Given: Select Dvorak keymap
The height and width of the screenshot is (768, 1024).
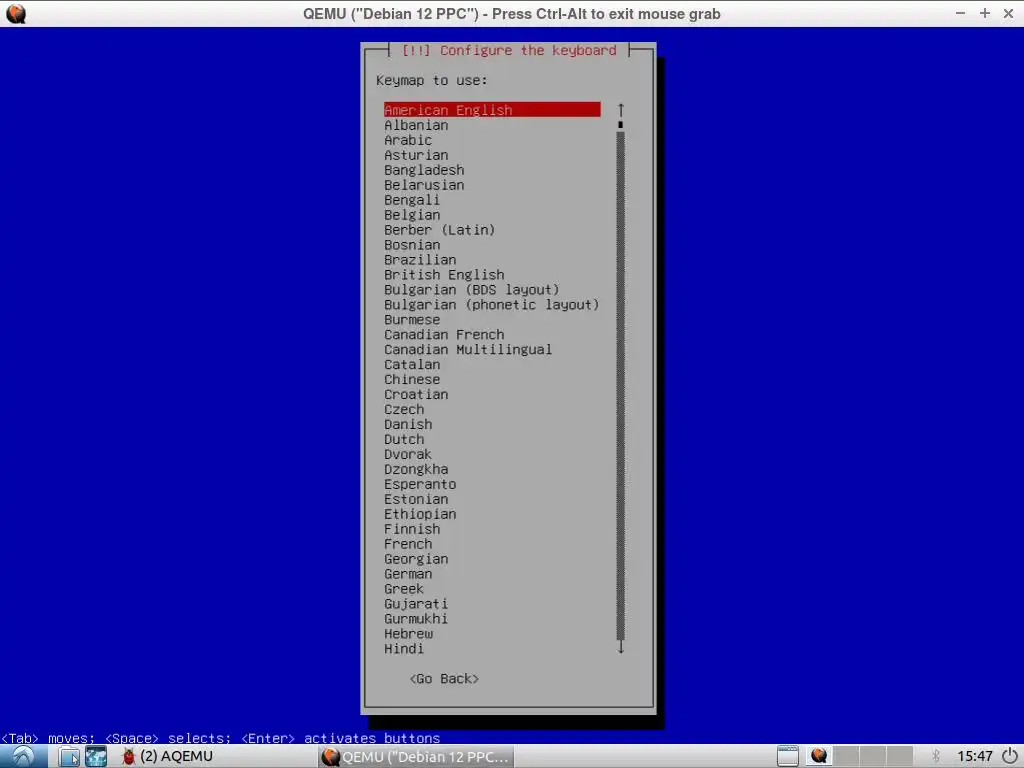Looking at the screenshot, I should pyautogui.click(x=408, y=455).
